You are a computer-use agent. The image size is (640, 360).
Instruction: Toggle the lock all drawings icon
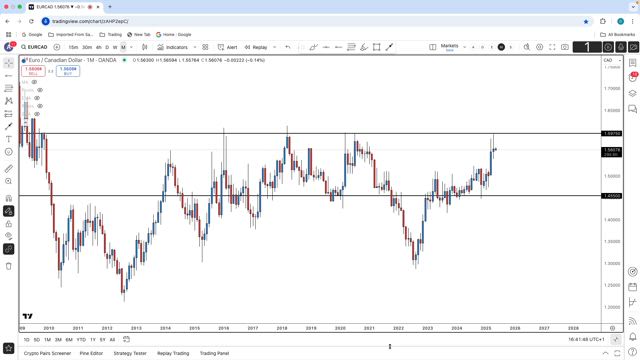9,224
